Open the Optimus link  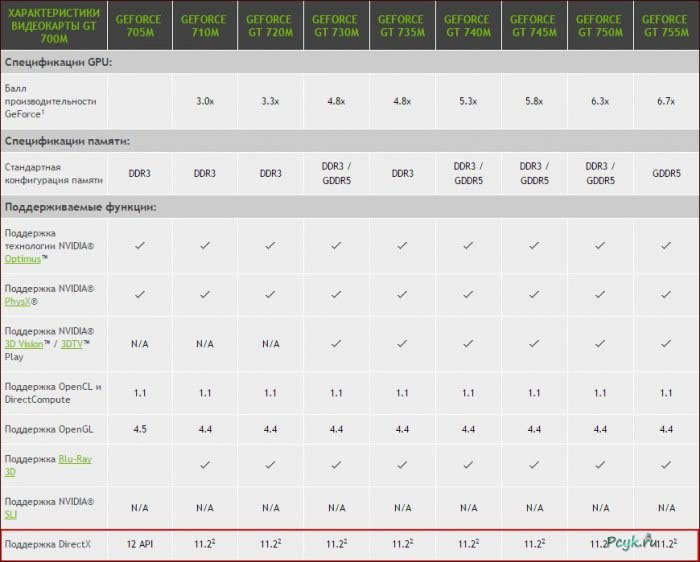click(23, 259)
